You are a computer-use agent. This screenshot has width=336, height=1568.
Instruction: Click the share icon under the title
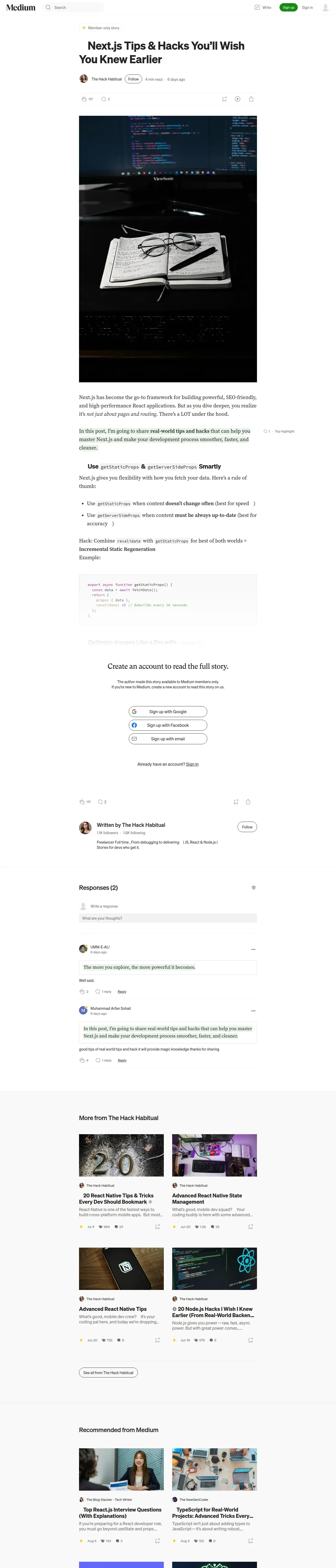(x=251, y=99)
